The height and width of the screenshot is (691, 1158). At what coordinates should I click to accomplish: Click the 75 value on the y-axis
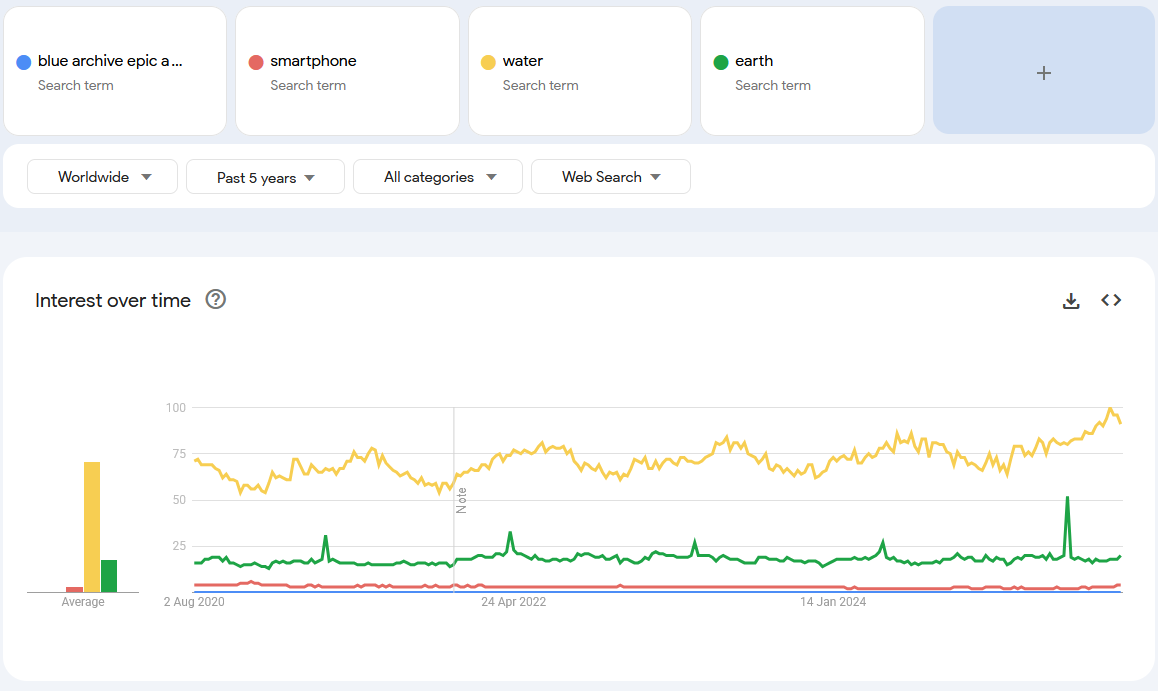pyautogui.click(x=179, y=454)
